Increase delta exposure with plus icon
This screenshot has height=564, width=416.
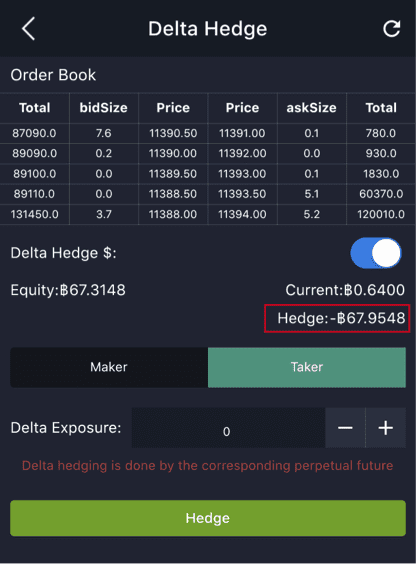386,428
